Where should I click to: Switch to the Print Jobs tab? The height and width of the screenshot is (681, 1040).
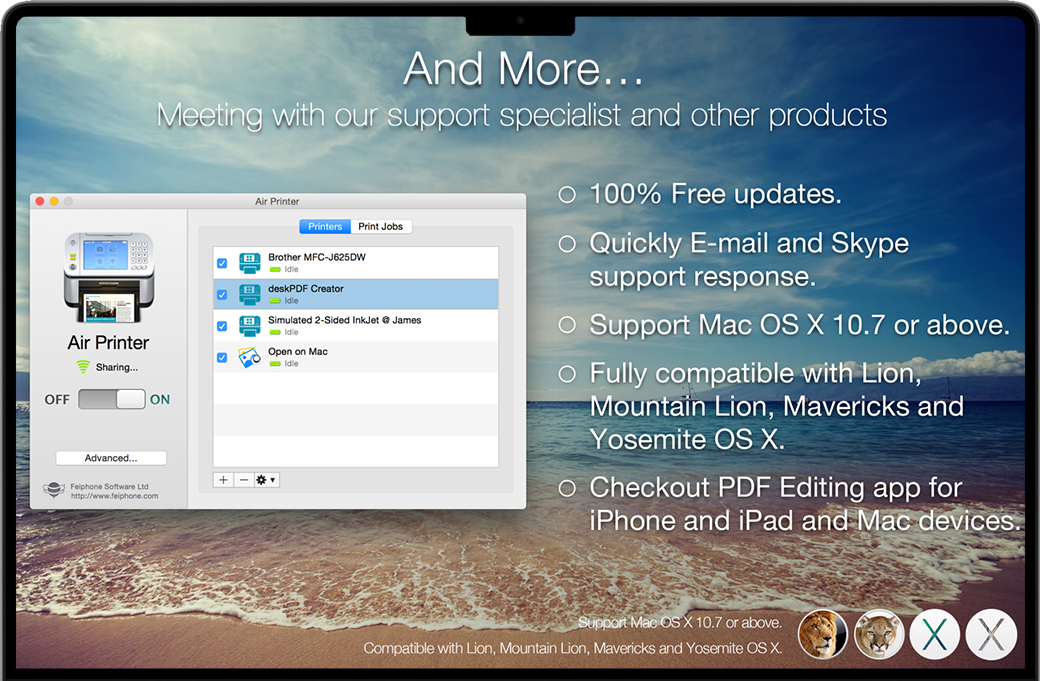(381, 226)
